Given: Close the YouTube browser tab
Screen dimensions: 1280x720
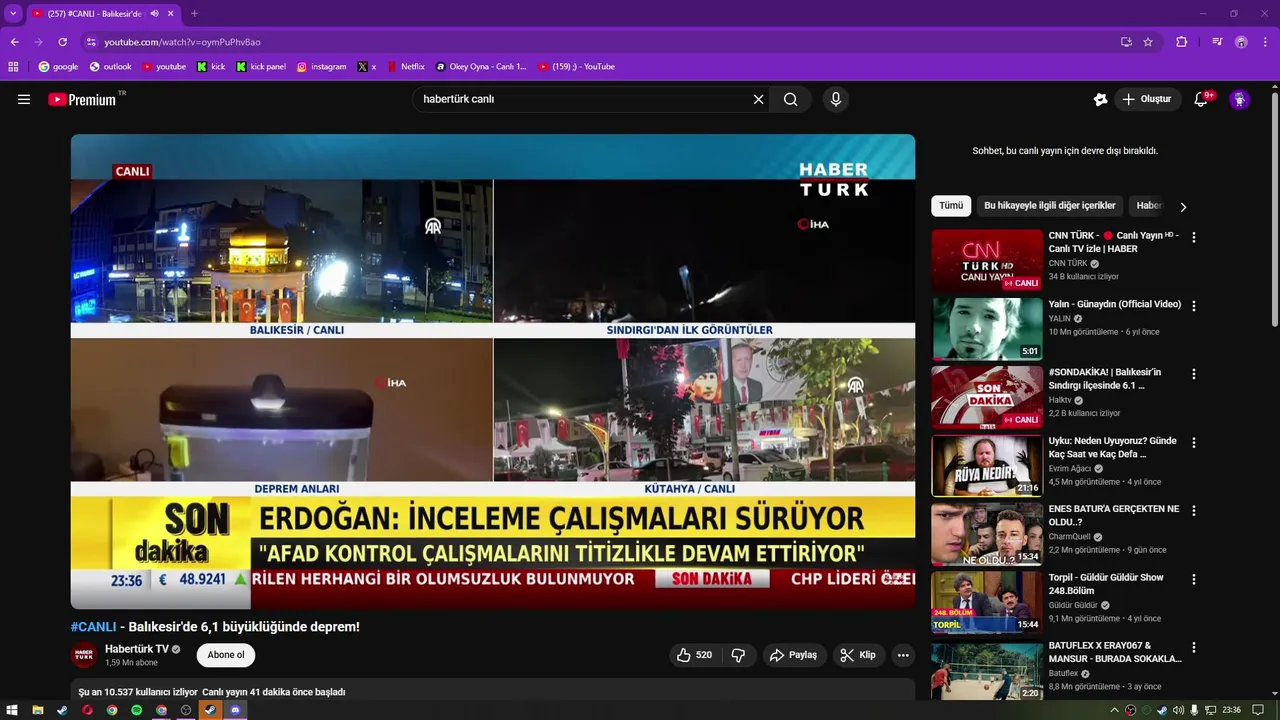Looking at the screenshot, I should pos(171,14).
